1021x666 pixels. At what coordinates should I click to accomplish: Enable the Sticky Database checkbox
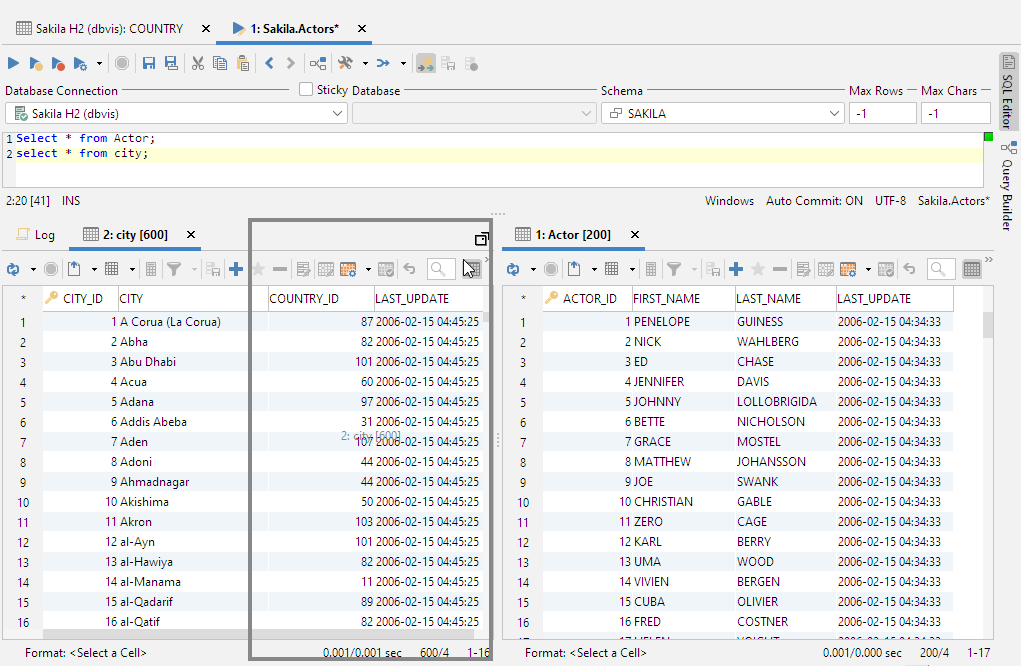coord(307,90)
